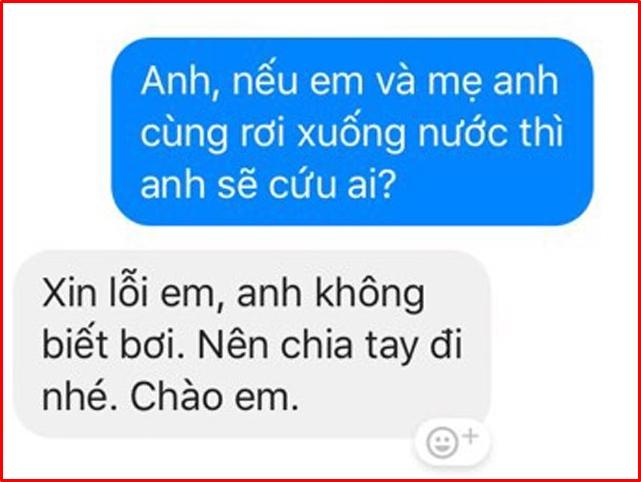Open the emoji reaction picker

(x=452, y=442)
